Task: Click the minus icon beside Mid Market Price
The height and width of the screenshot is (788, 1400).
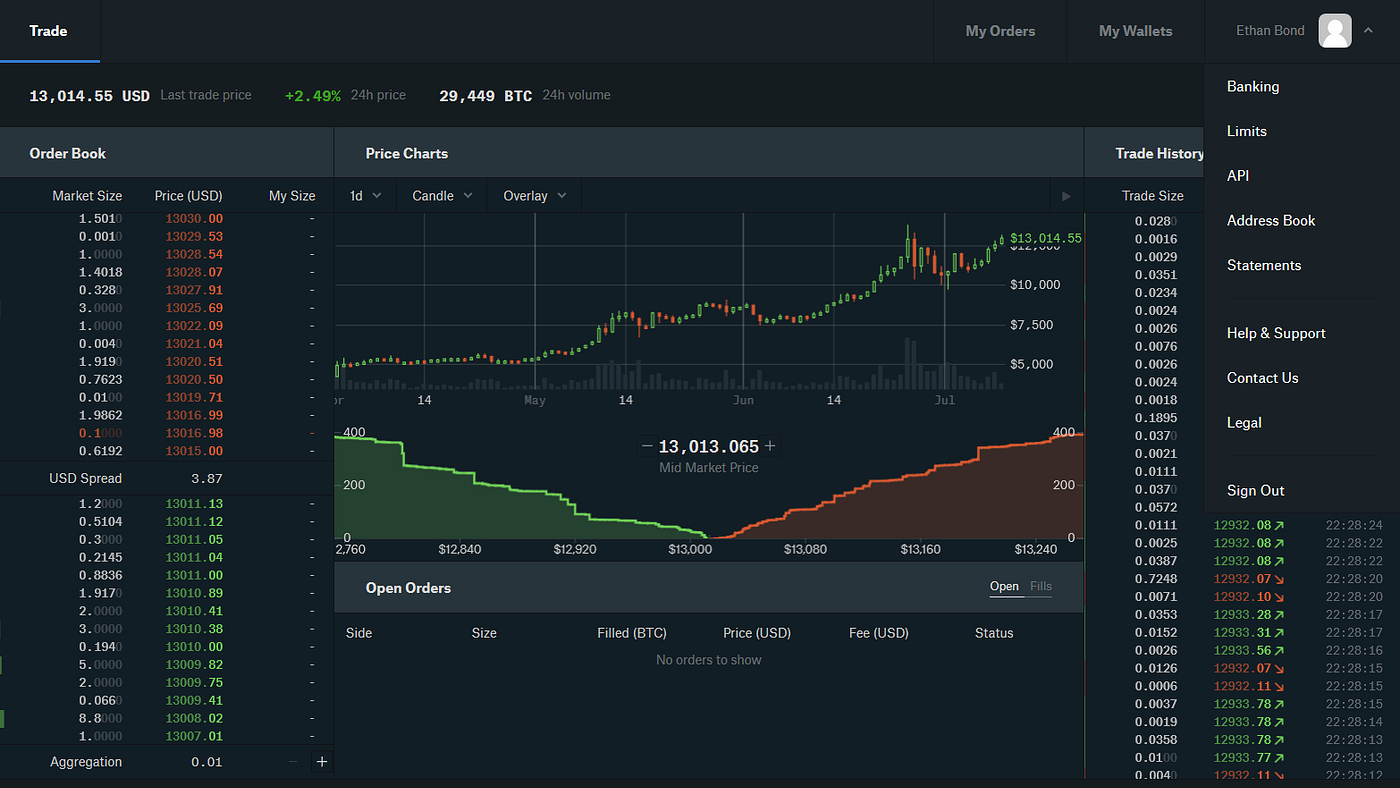Action: pyautogui.click(x=646, y=446)
